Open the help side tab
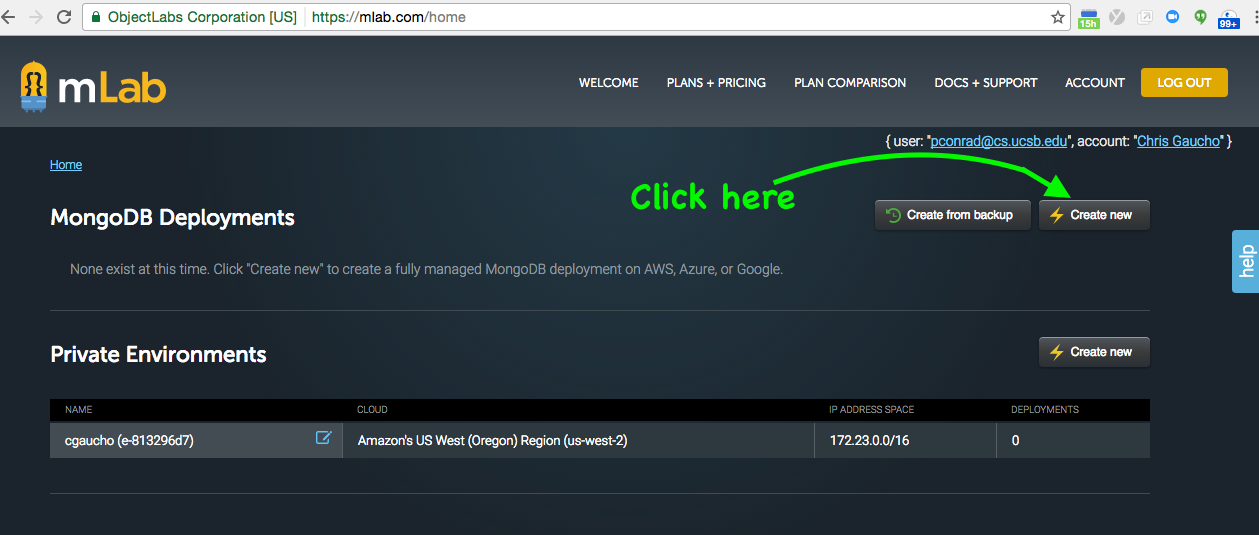Viewport: 1259px width, 535px height. coord(1245,261)
